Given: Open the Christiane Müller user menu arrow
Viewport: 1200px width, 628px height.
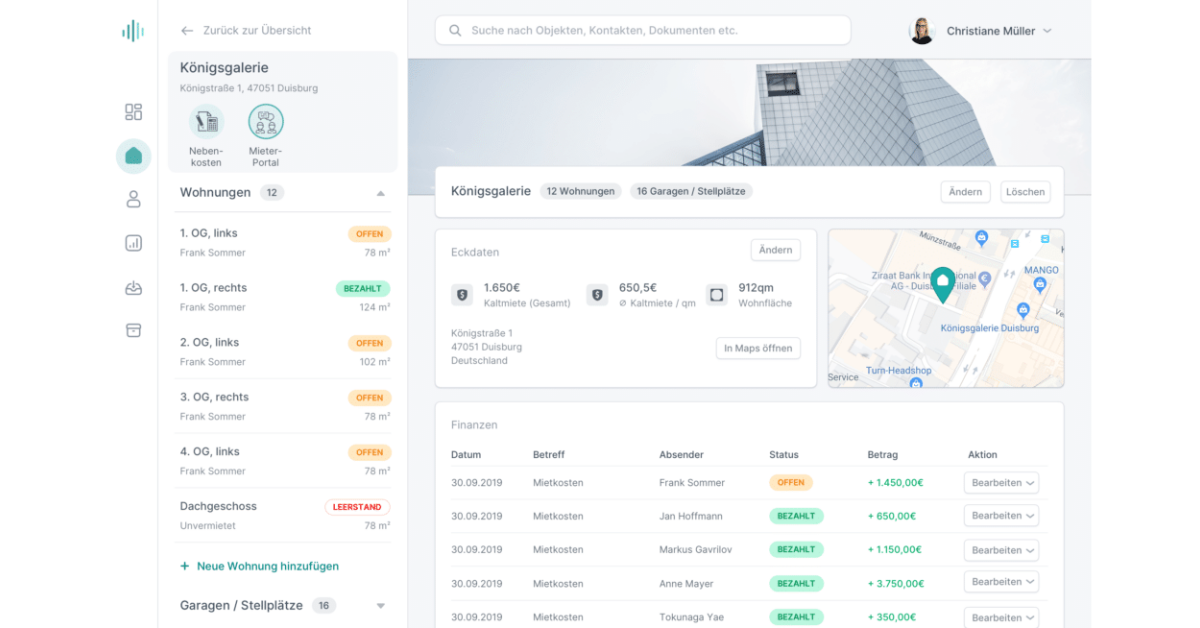Looking at the screenshot, I should [x=1047, y=31].
